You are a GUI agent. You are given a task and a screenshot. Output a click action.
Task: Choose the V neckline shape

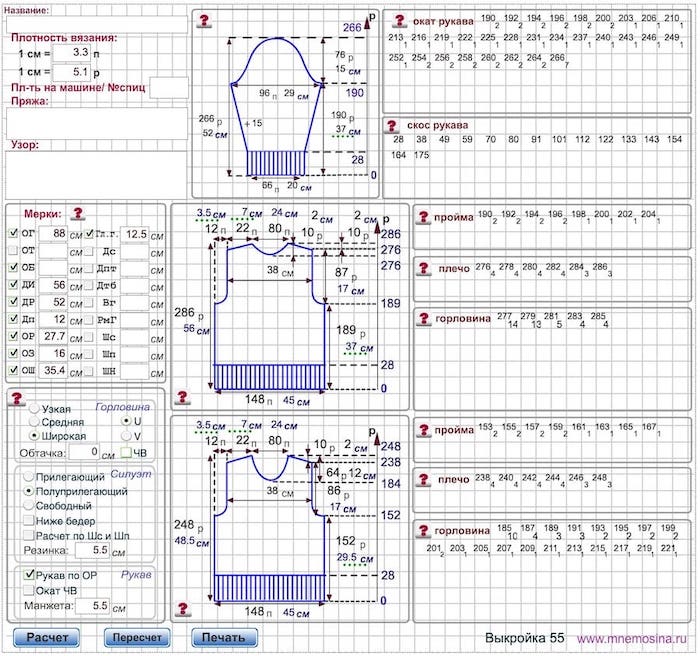pyautogui.click(x=125, y=436)
